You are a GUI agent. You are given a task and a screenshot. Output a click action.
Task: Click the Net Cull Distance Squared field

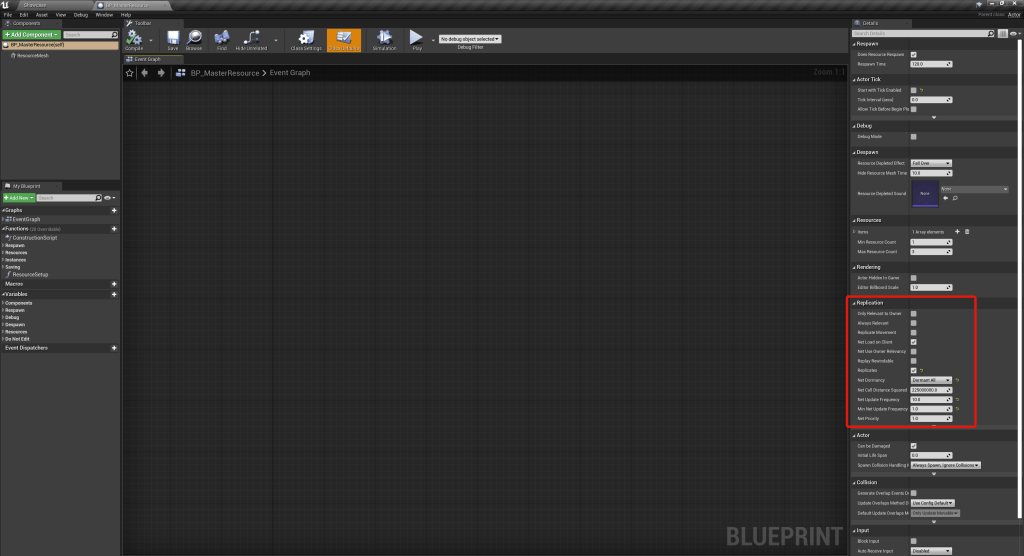pyautogui.click(x=931, y=390)
